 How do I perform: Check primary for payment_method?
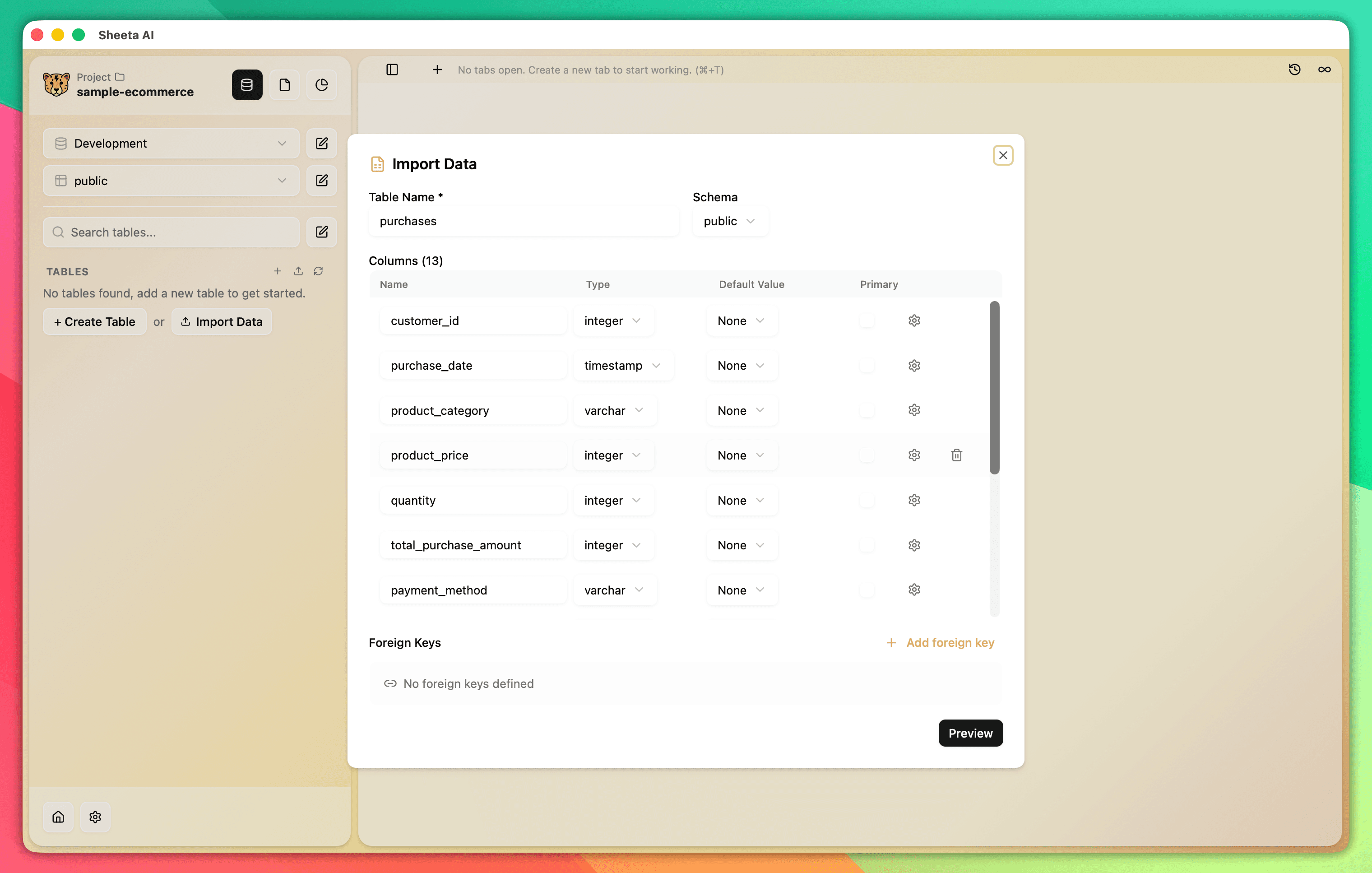[x=867, y=590]
